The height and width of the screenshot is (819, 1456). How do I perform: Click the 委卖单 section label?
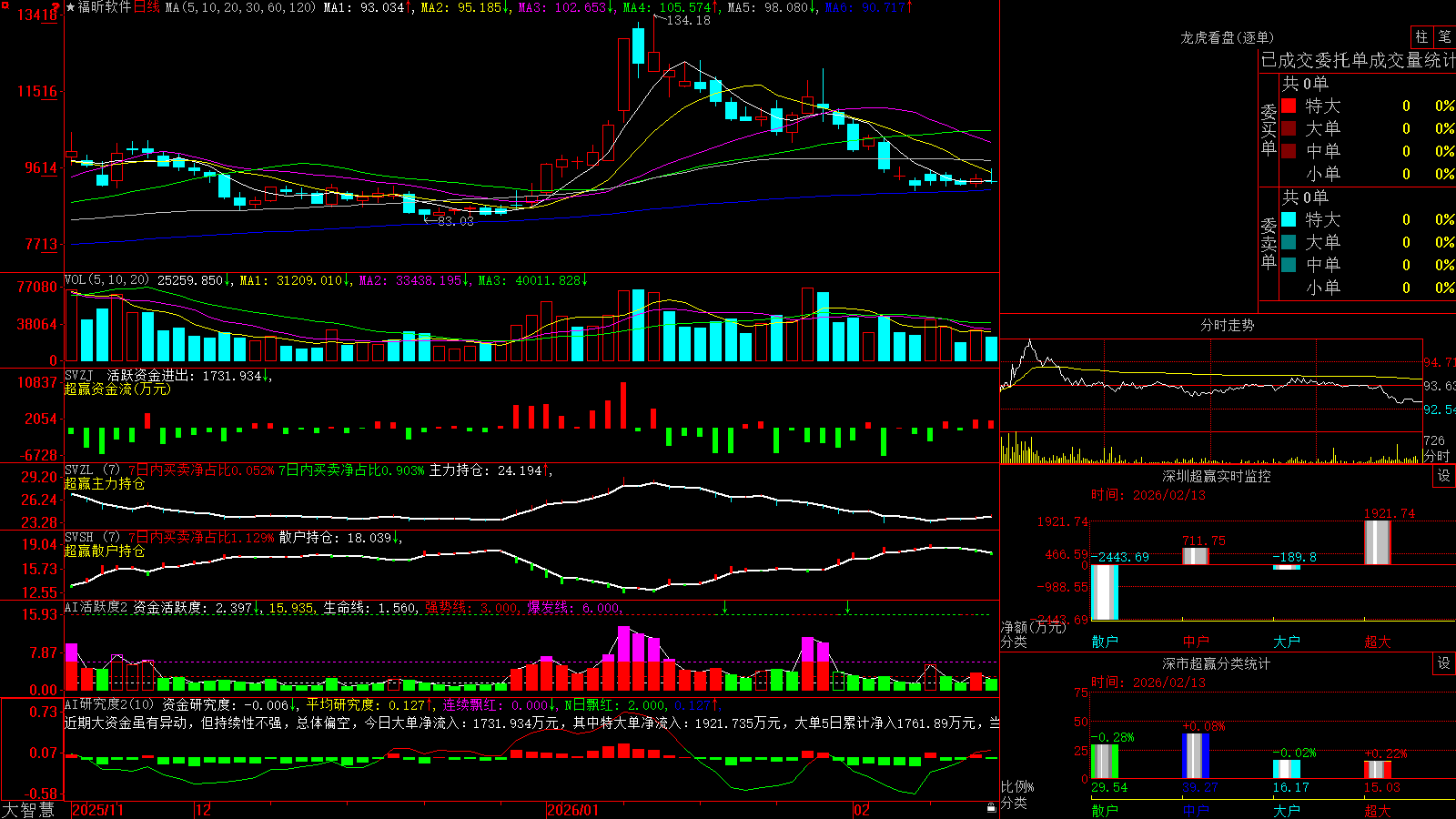[x=1269, y=242]
